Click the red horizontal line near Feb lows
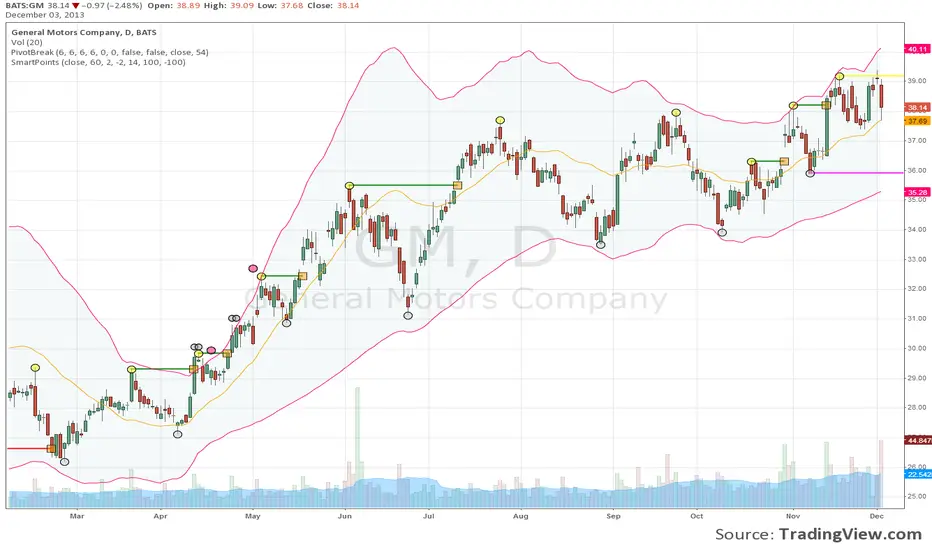932x550 pixels. coord(27,448)
